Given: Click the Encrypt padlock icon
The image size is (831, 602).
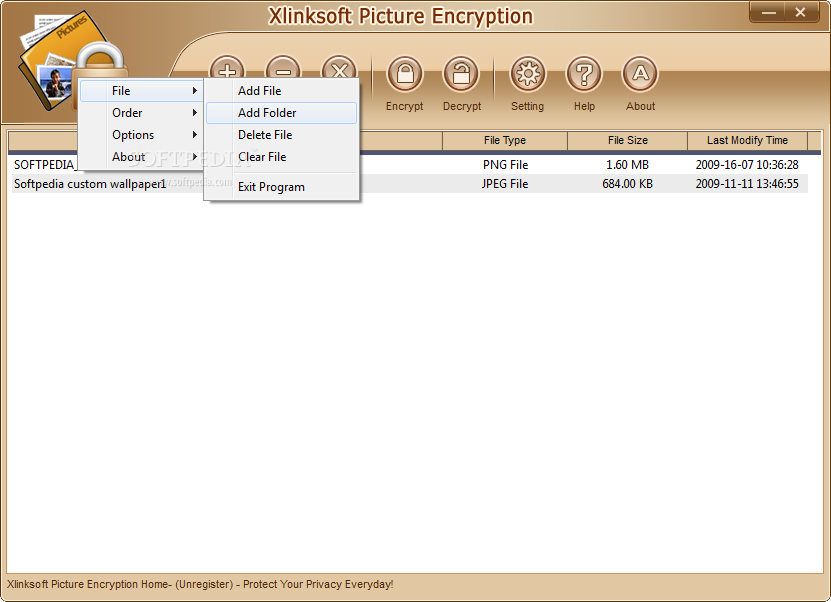Looking at the screenshot, I should (405, 74).
